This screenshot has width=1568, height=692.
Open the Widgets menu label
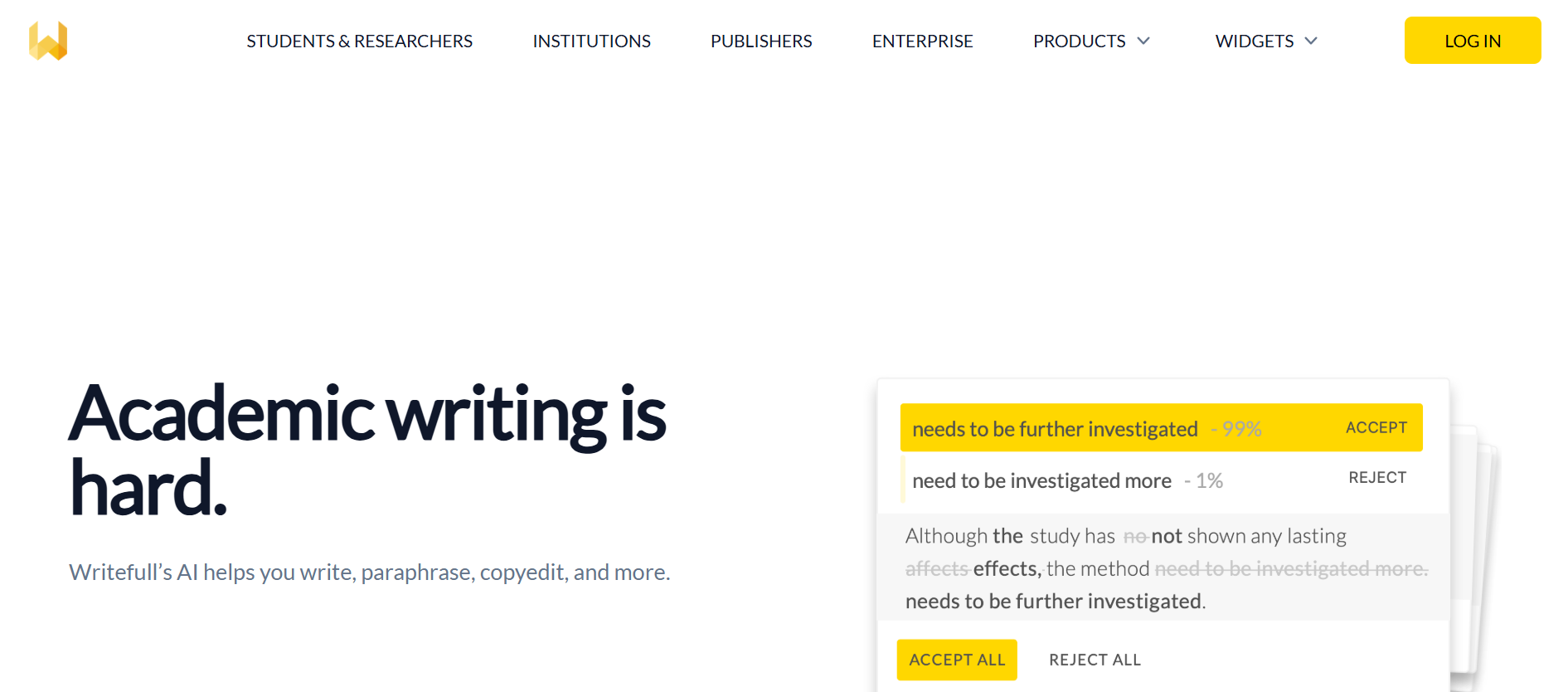pos(1254,41)
